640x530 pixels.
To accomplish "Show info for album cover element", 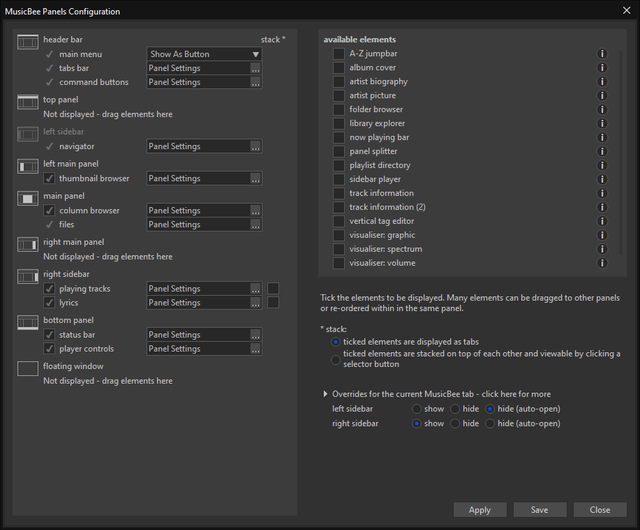I will [x=602, y=67].
